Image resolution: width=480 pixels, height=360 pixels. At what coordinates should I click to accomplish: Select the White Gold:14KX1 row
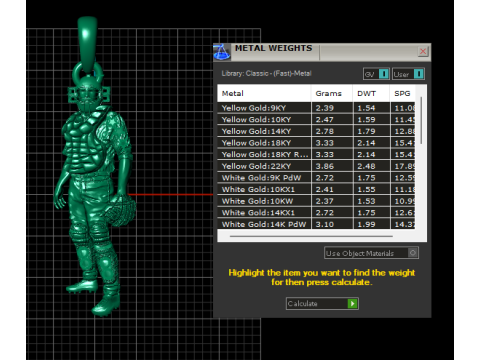click(x=316, y=213)
